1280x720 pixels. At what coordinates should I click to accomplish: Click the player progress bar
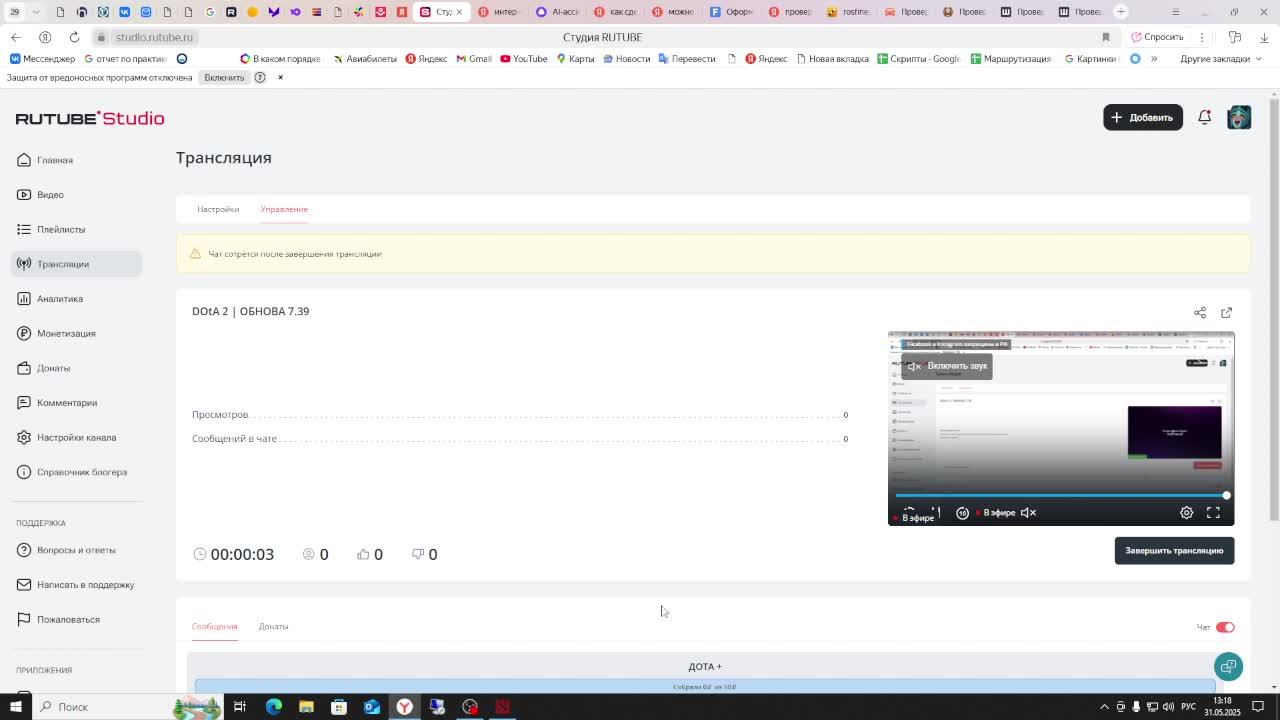1061,495
